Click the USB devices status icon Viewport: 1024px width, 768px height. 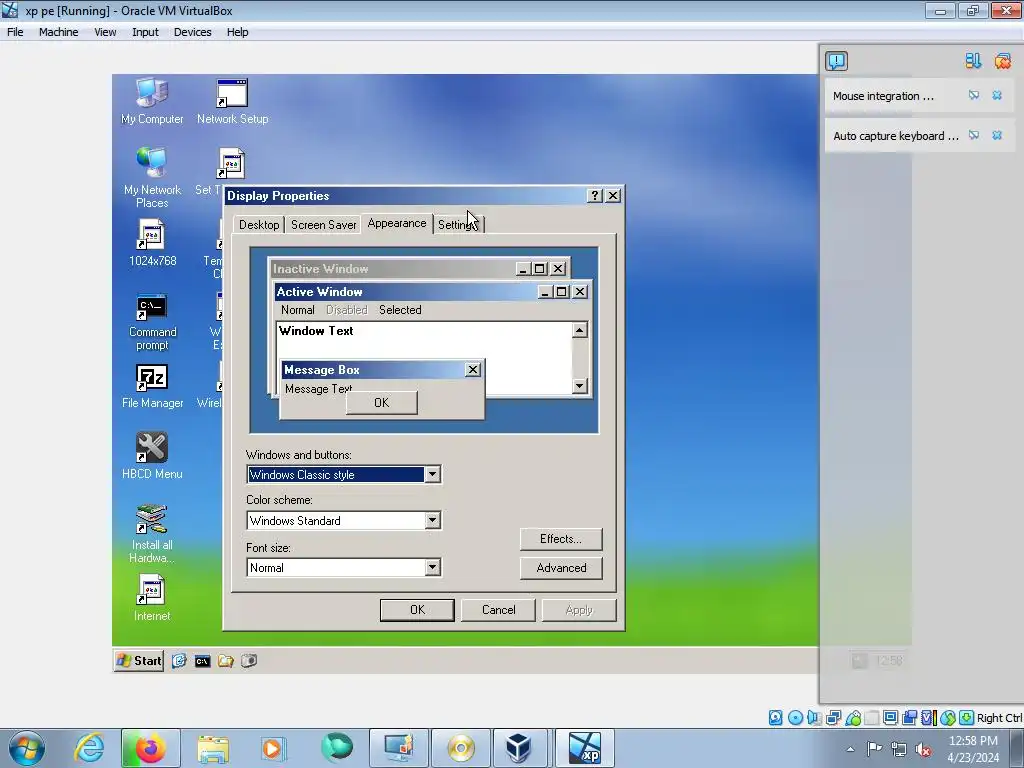[853, 718]
